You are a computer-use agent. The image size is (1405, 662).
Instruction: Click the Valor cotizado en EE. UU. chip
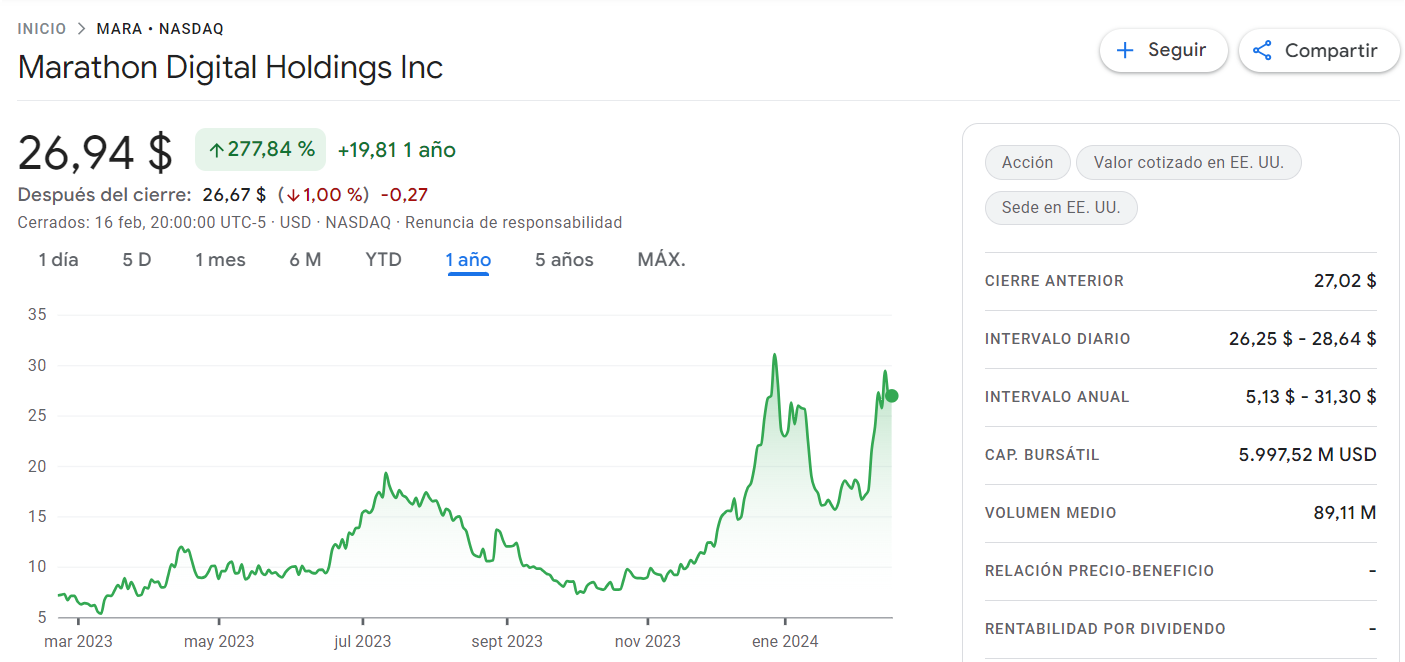pyautogui.click(x=1188, y=162)
